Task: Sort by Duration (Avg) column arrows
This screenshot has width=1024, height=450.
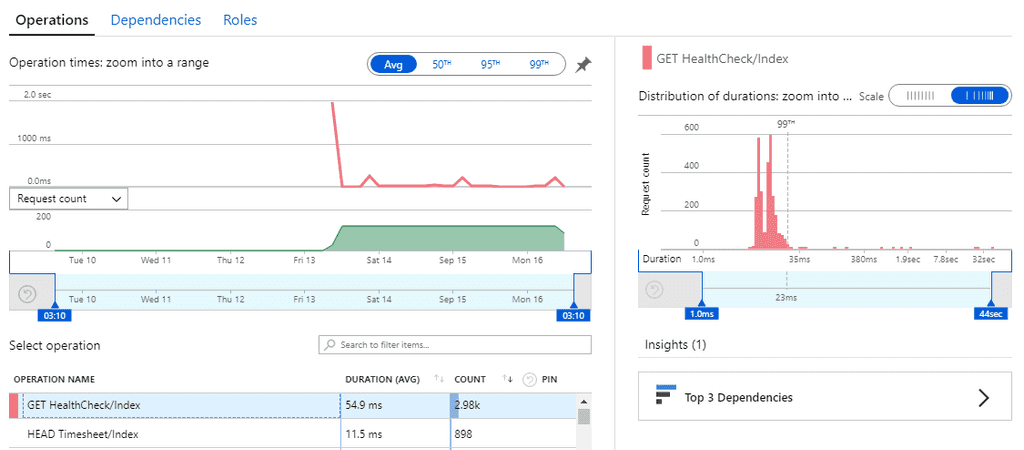Action: click(x=438, y=380)
